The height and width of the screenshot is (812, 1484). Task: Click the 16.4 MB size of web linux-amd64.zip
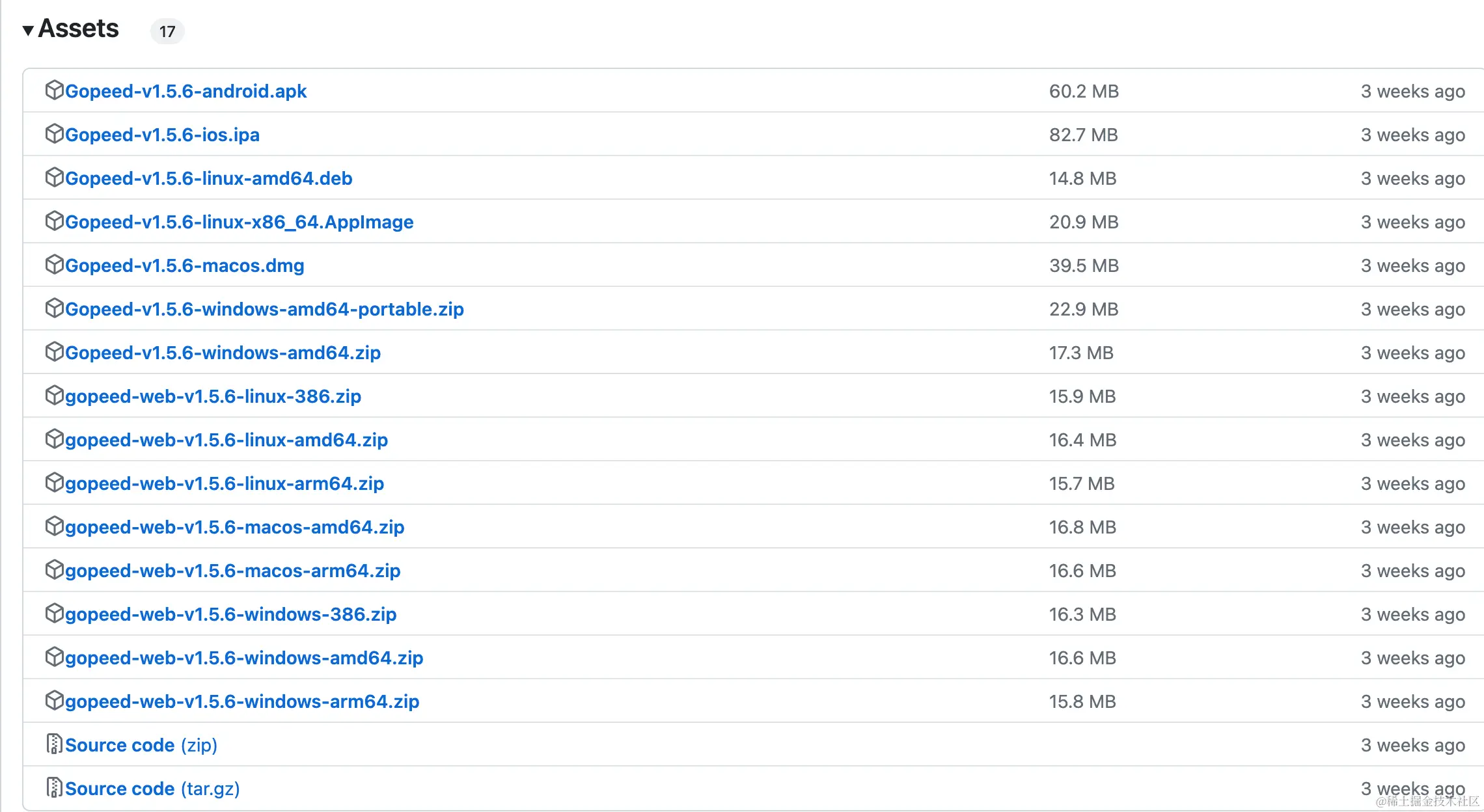pyautogui.click(x=1082, y=440)
